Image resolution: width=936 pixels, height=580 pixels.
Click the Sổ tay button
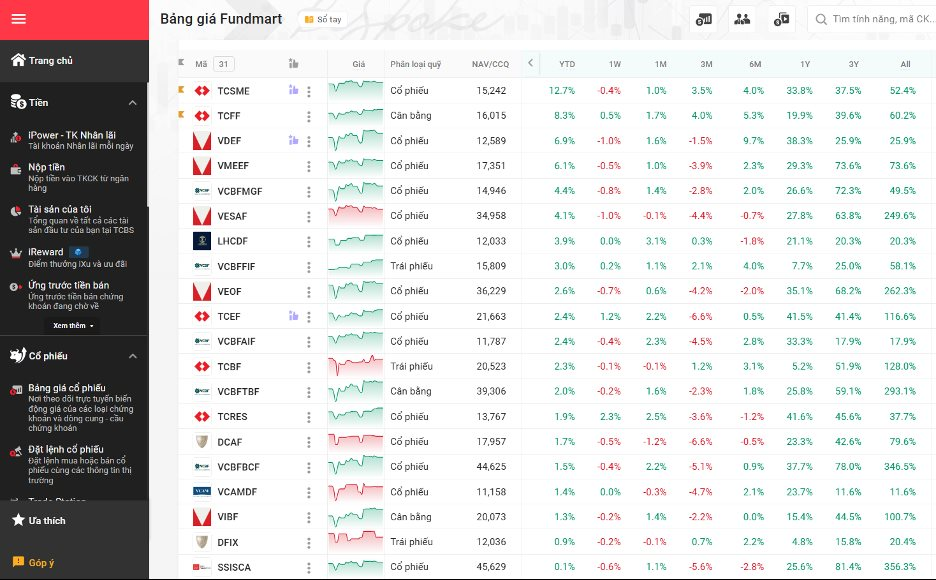(322, 19)
